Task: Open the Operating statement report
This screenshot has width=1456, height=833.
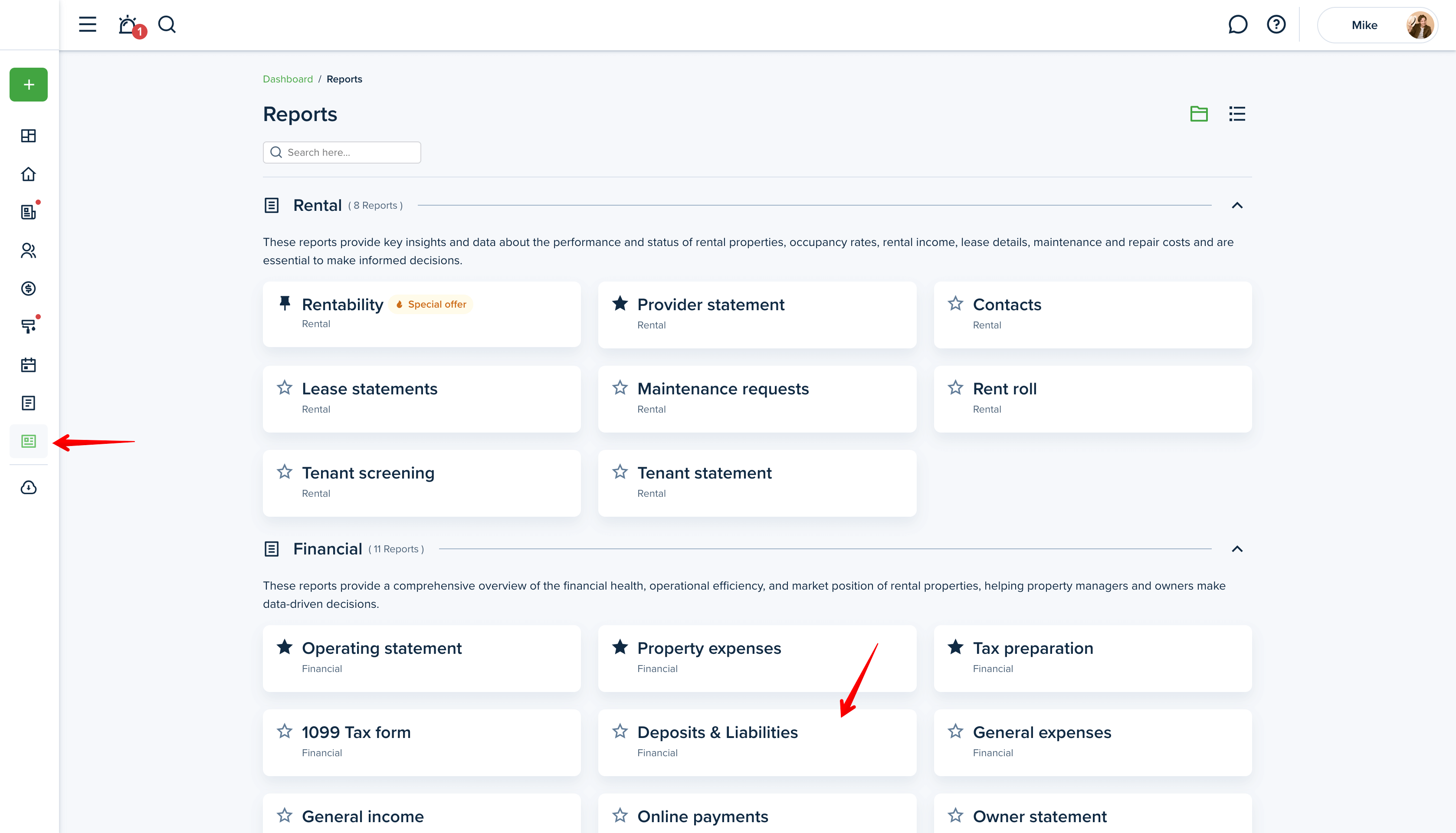Action: point(422,658)
